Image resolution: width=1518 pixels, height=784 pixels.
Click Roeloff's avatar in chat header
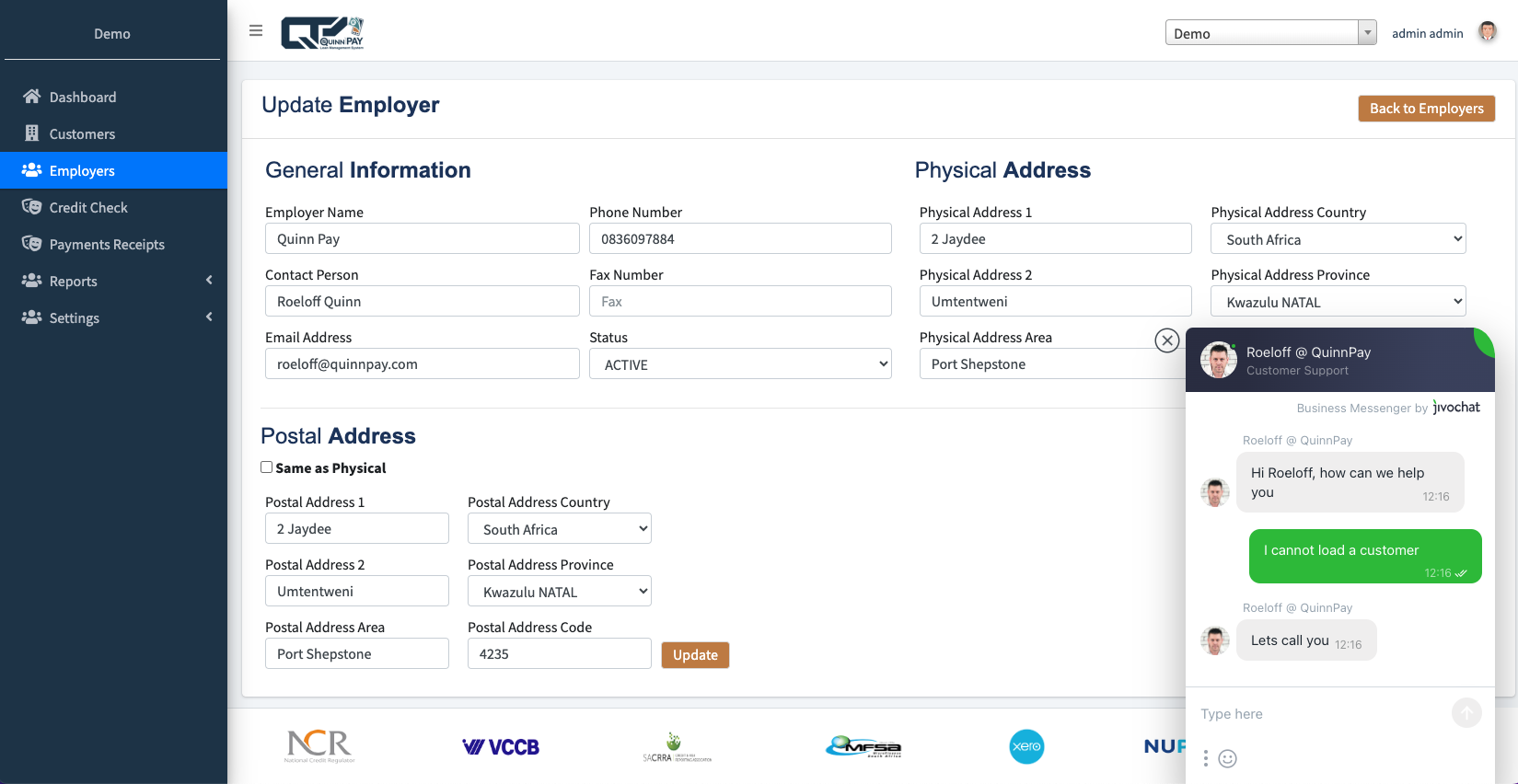point(1219,360)
